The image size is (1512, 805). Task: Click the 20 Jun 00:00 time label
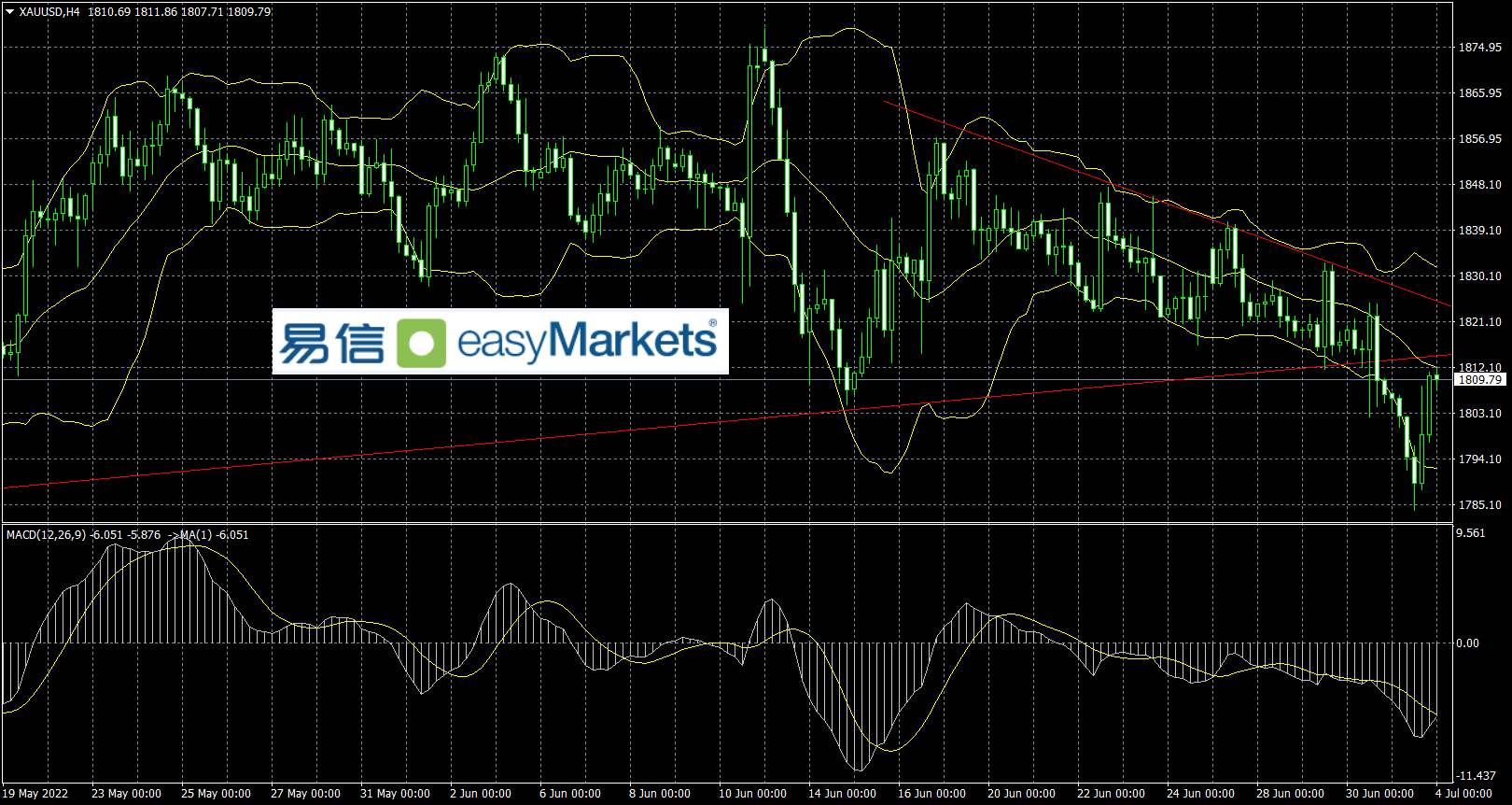coord(1021,794)
